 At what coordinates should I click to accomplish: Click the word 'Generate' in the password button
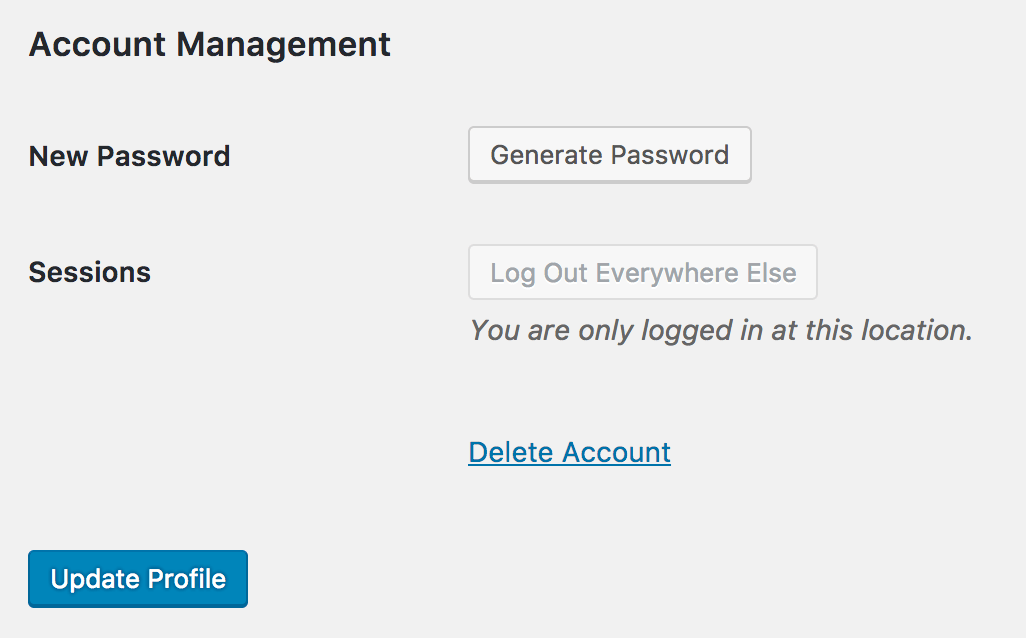[547, 155]
